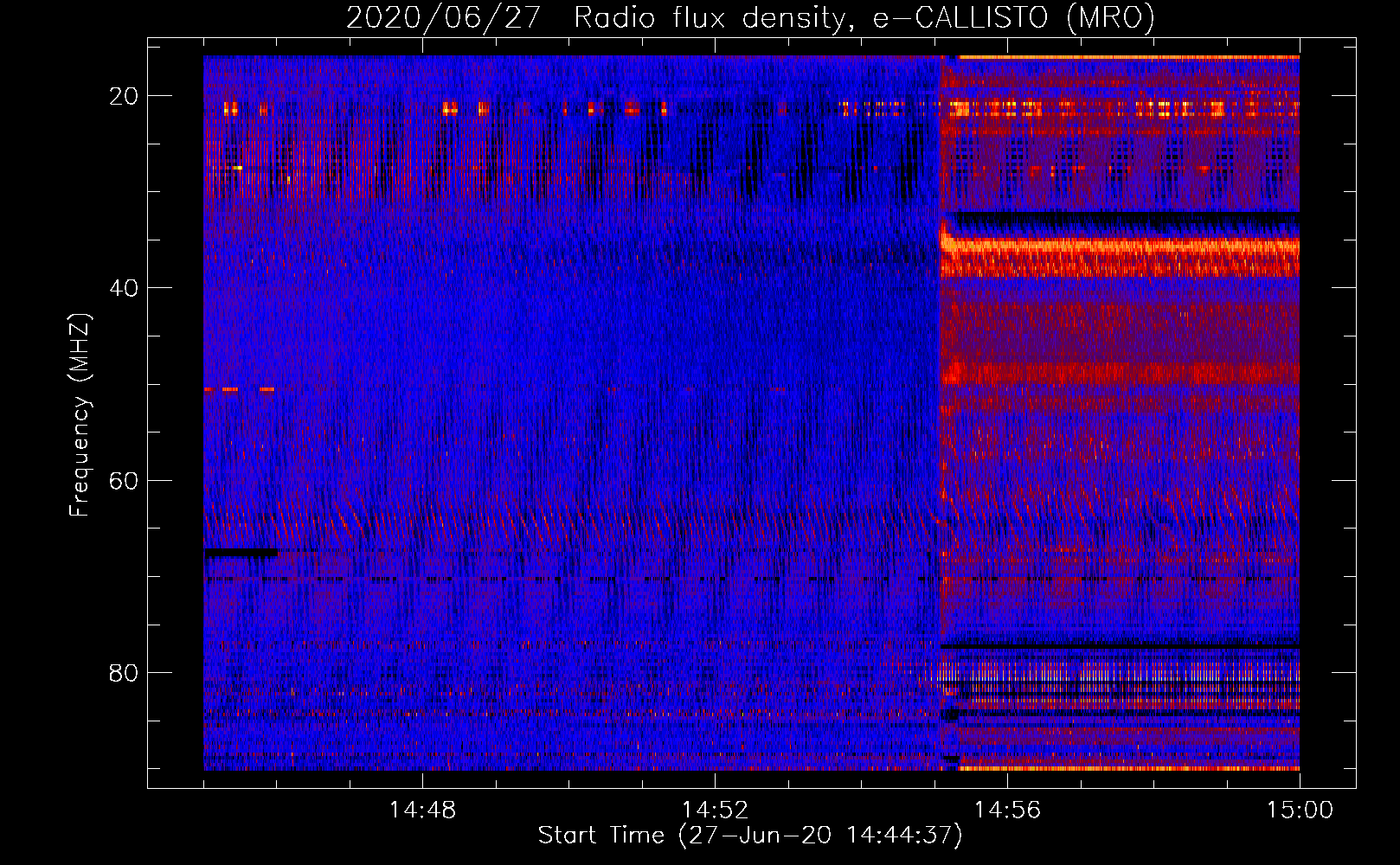Image resolution: width=1400 pixels, height=865 pixels.
Task: Click the time tick label "14:48"
Action: pos(422,811)
